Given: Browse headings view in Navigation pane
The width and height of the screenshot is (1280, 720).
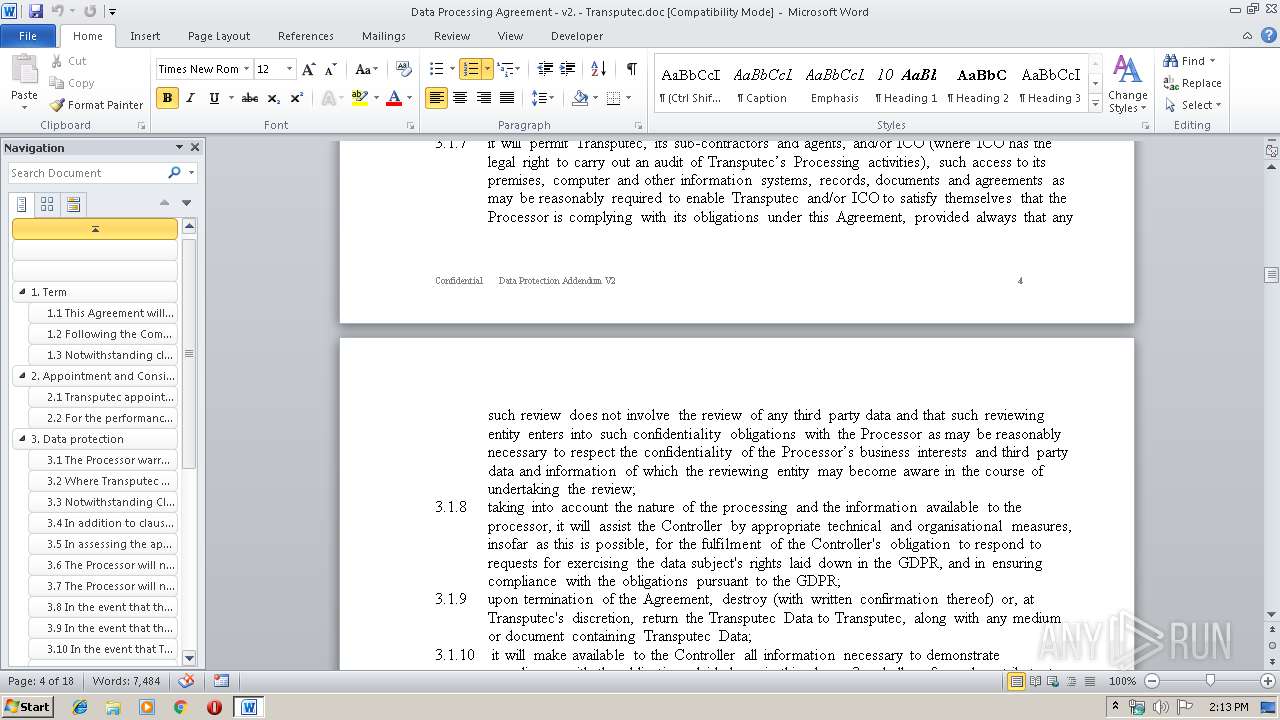Looking at the screenshot, I should pos(22,204).
